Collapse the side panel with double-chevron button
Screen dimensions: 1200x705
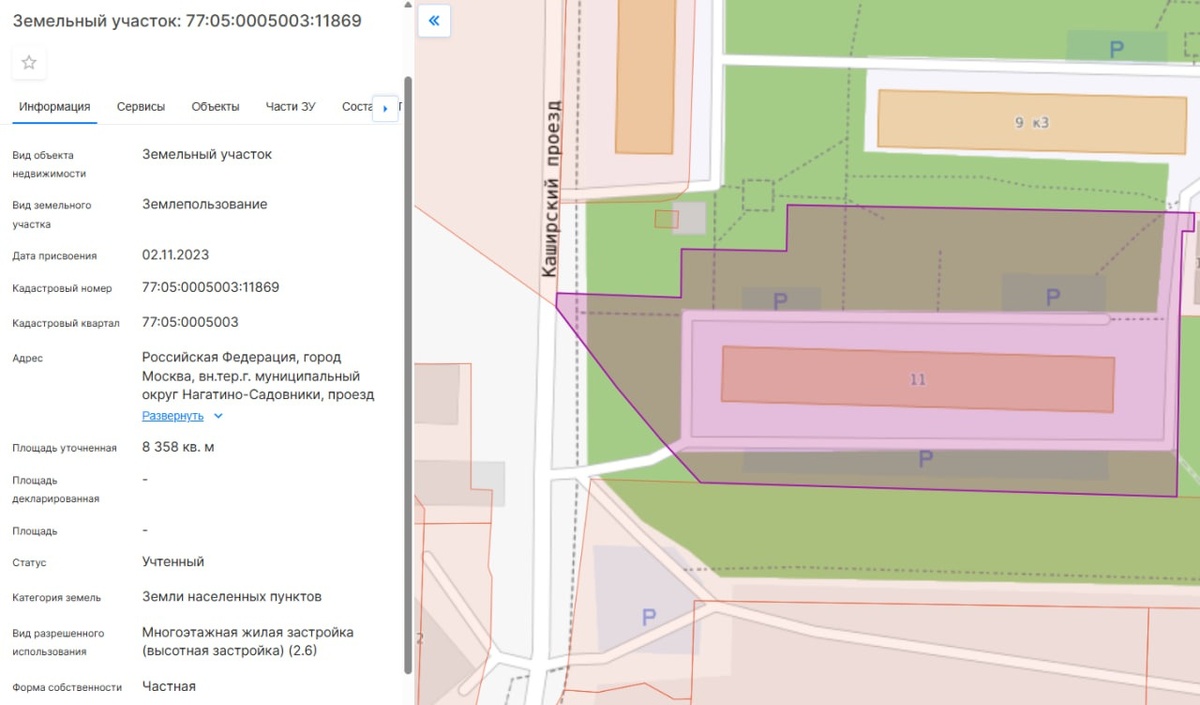(434, 20)
